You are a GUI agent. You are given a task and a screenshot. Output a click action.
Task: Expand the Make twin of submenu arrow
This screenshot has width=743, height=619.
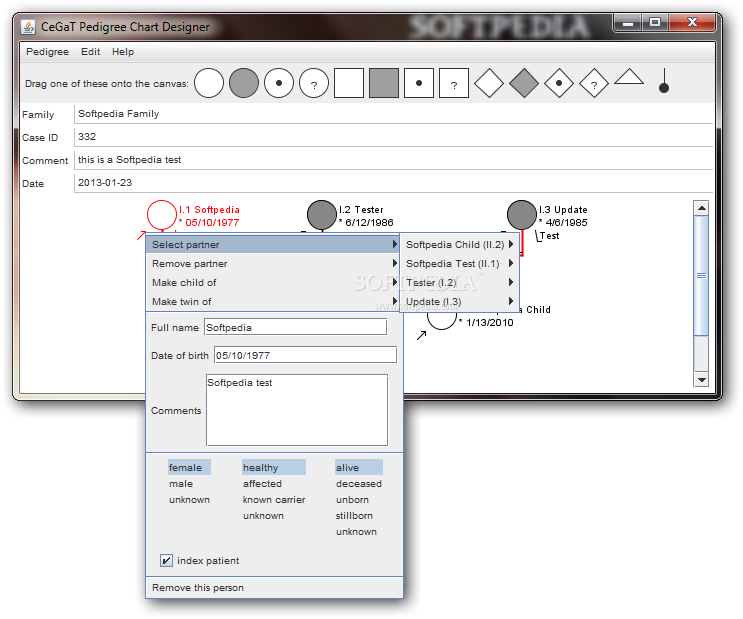394,301
